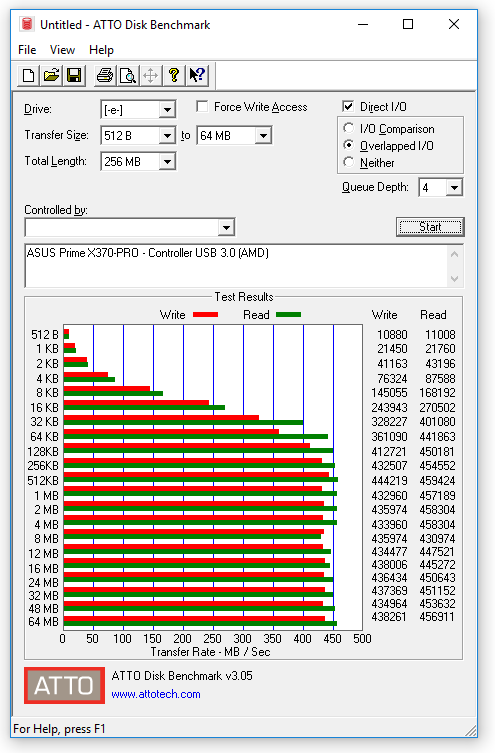Click the red Write legend swatch
The image size is (495, 753).
[205, 315]
